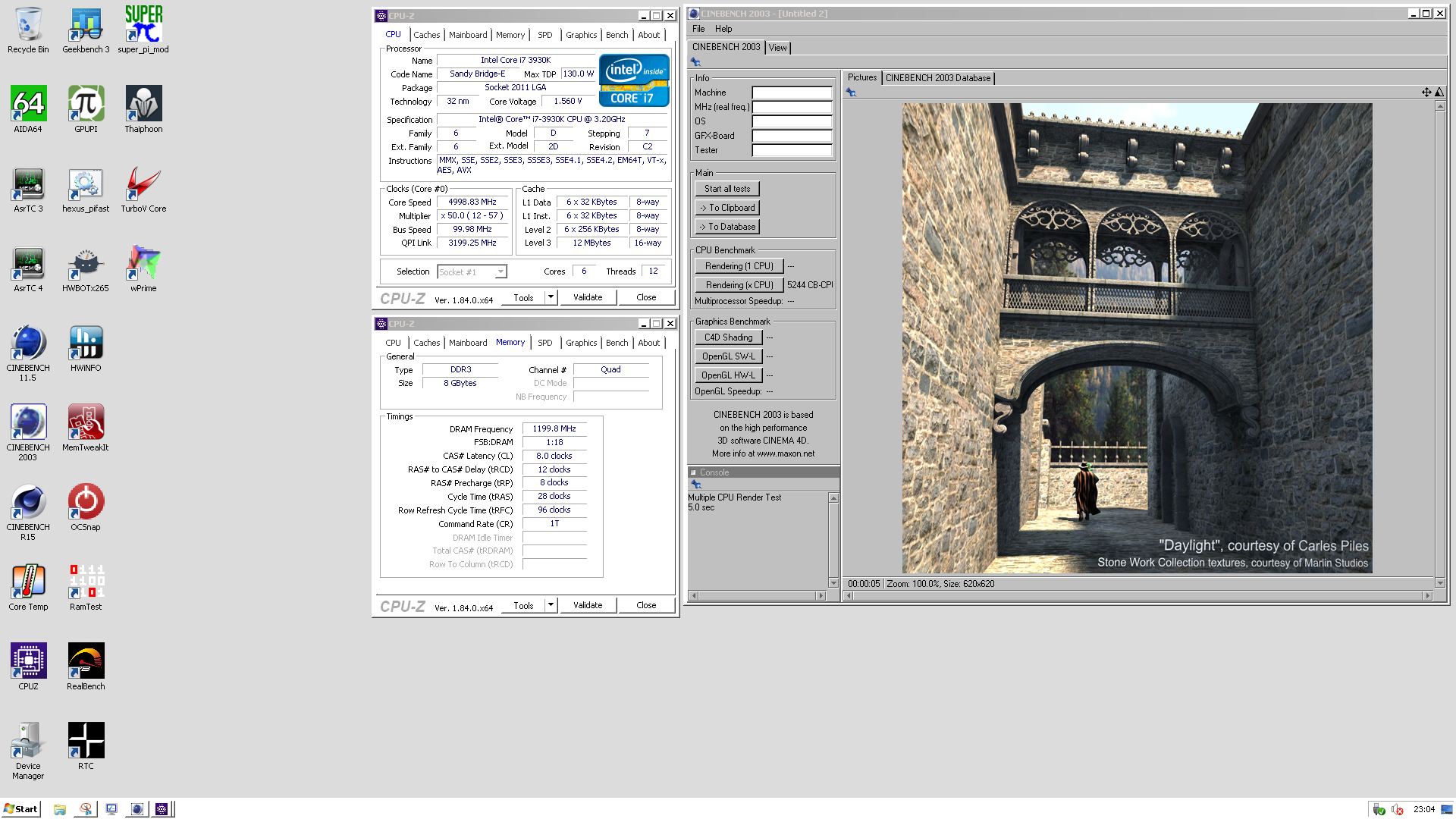Switch to CINEBENCH 2003 Database tab
1456x819 pixels.
tap(938, 78)
